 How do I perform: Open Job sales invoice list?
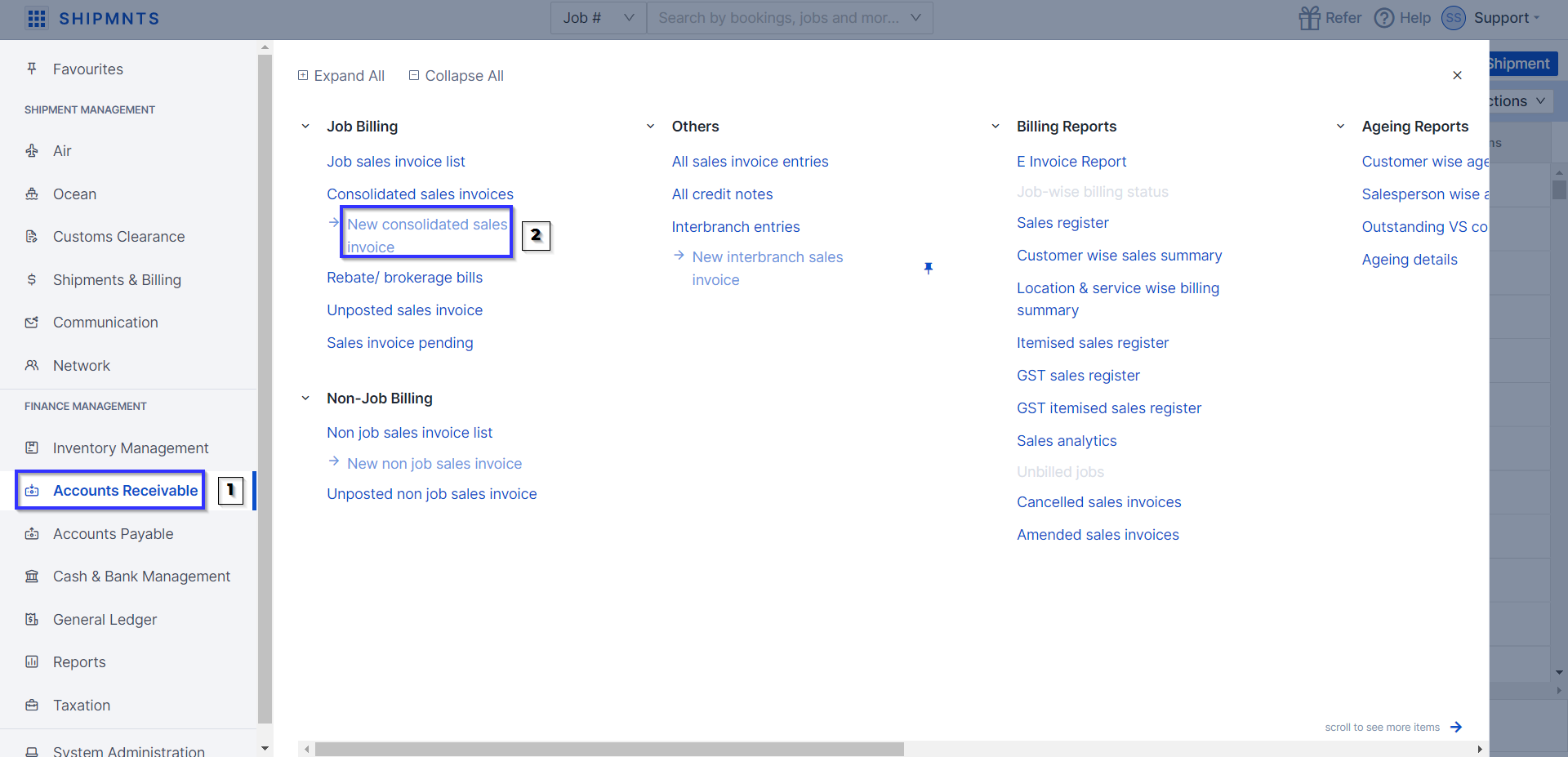[396, 161]
